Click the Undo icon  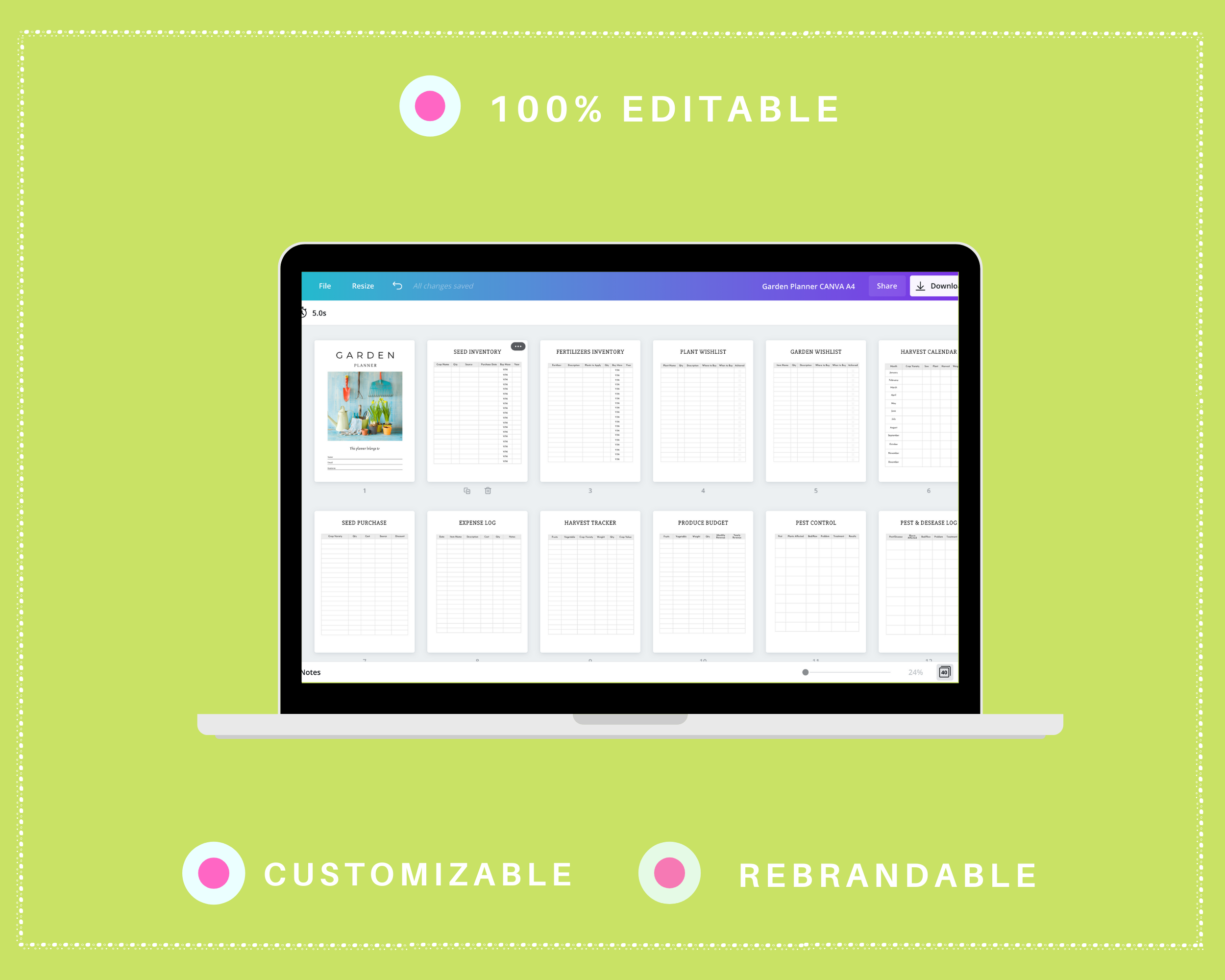[x=396, y=286]
